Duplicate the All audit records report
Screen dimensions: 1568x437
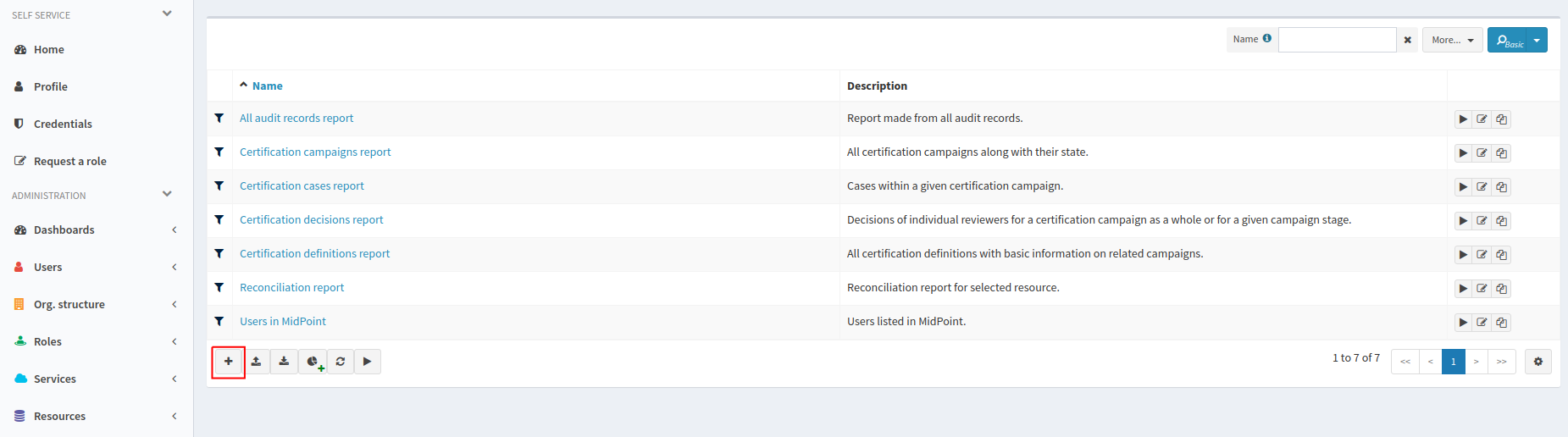pyautogui.click(x=1501, y=119)
